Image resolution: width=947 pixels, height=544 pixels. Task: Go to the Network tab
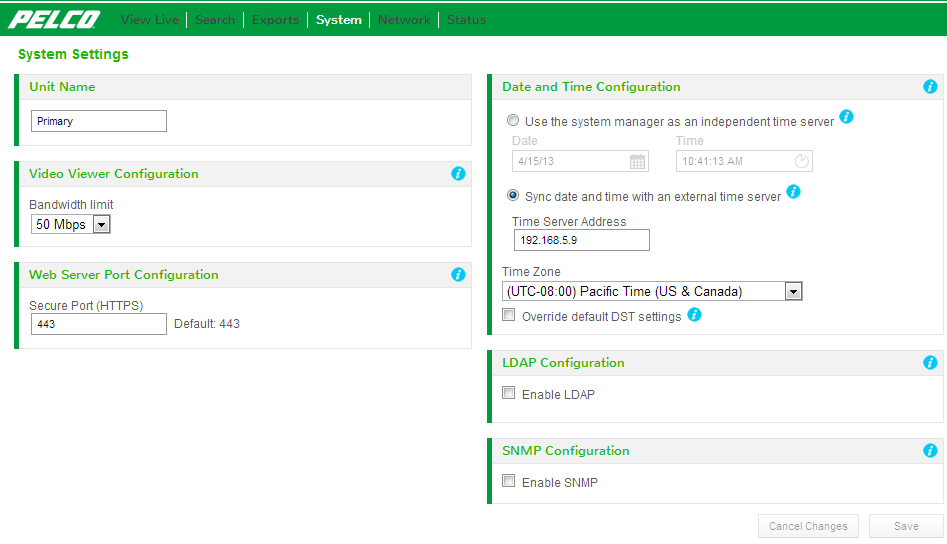(x=404, y=19)
